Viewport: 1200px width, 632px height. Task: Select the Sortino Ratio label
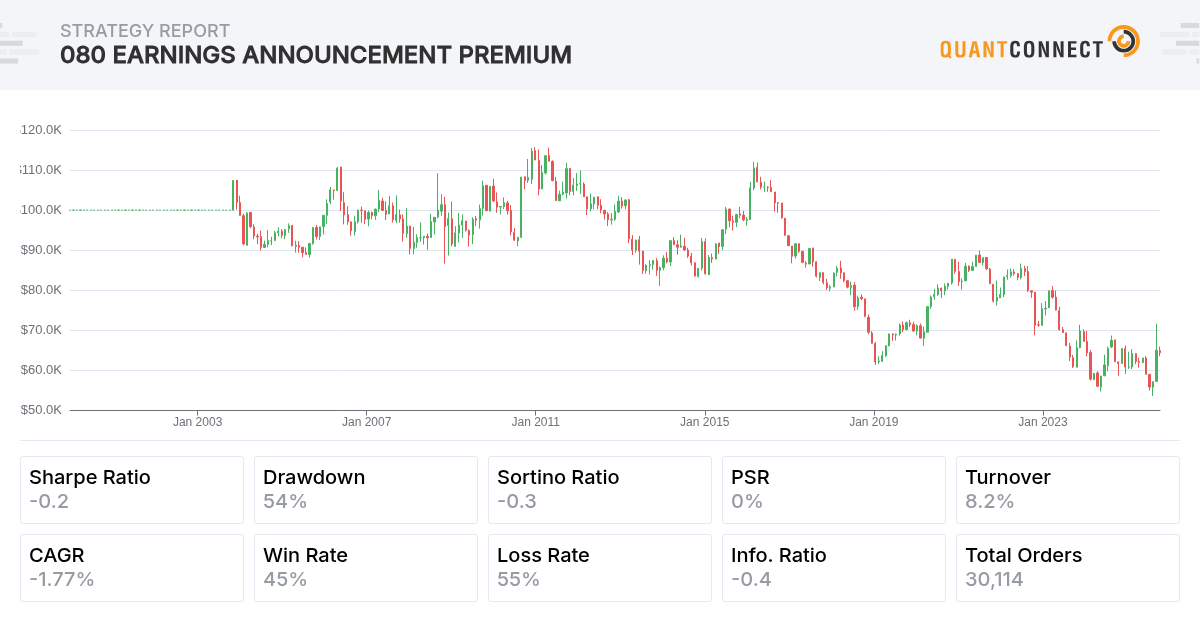click(558, 477)
